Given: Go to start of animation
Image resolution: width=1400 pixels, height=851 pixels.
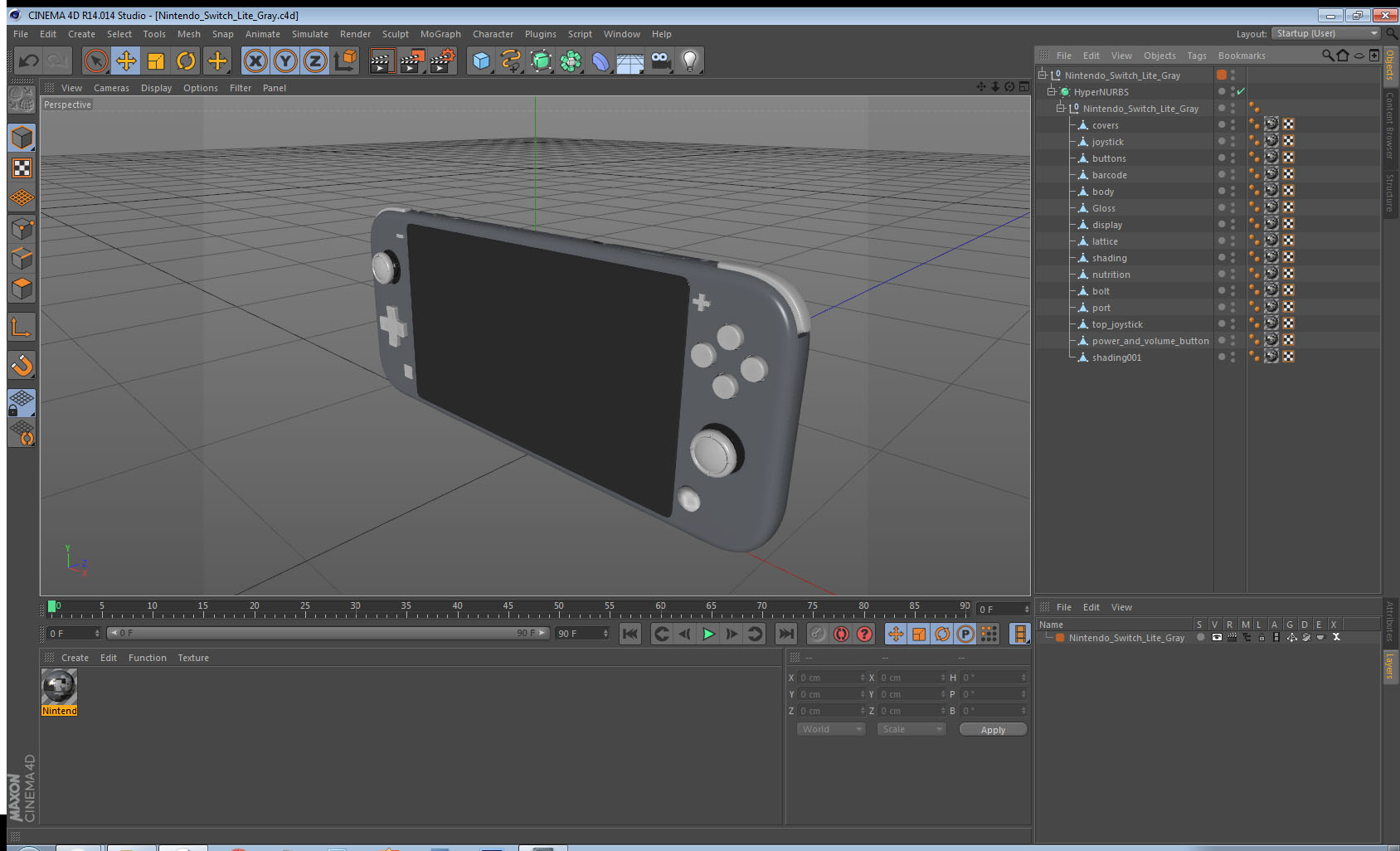Looking at the screenshot, I should point(630,634).
